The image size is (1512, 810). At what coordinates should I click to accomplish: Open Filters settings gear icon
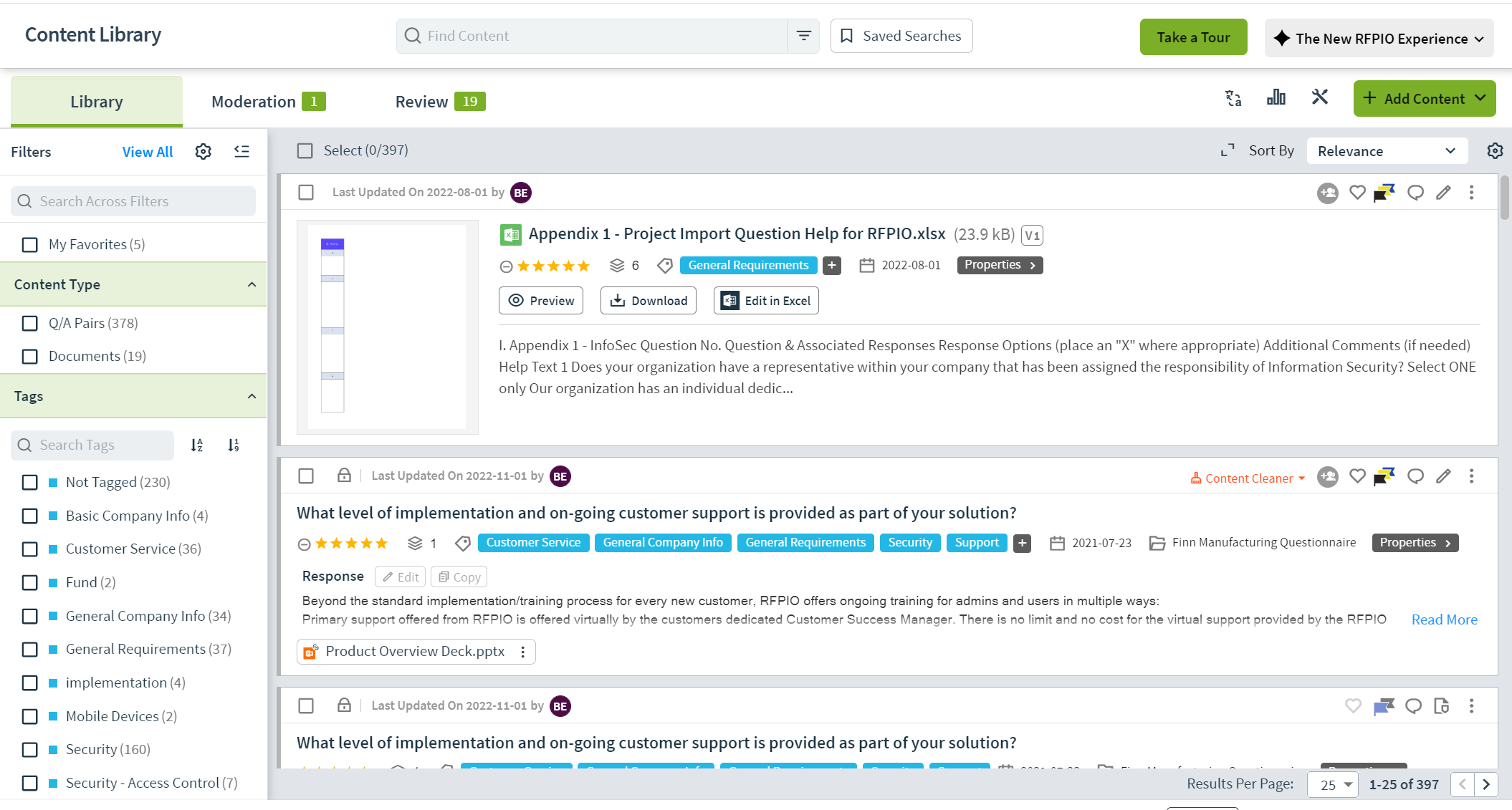204,152
